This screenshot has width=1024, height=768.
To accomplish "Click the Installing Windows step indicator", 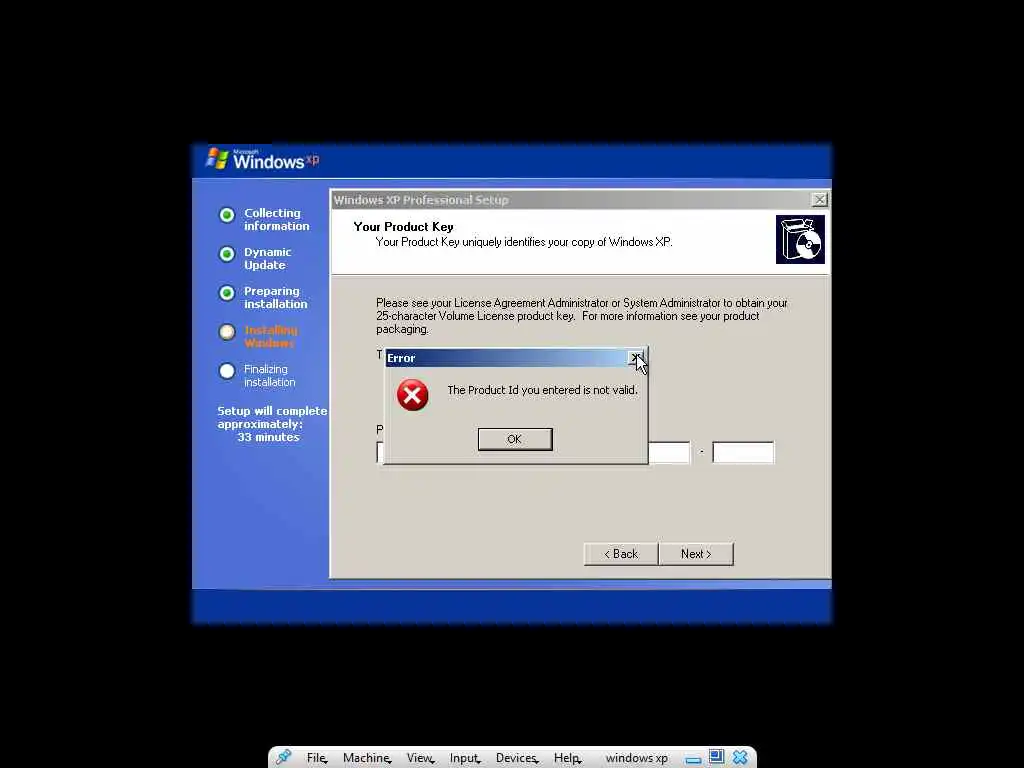I will click(x=227, y=332).
